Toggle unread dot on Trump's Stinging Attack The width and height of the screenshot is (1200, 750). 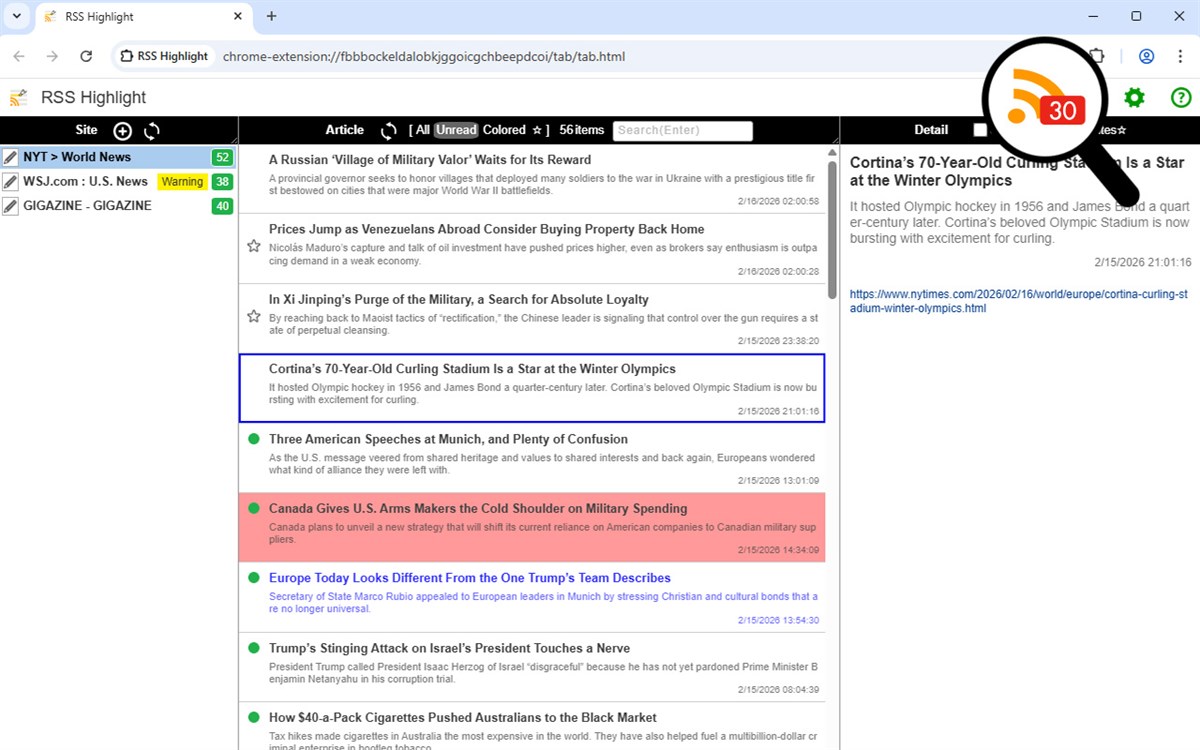(x=253, y=648)
